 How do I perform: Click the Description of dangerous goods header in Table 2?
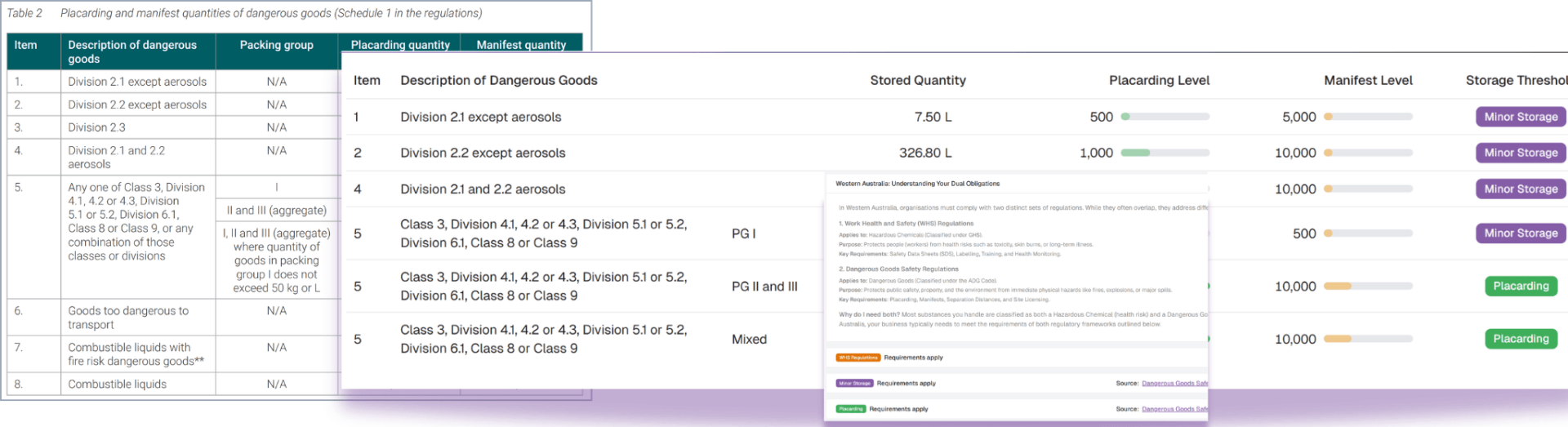coord(132,51)
